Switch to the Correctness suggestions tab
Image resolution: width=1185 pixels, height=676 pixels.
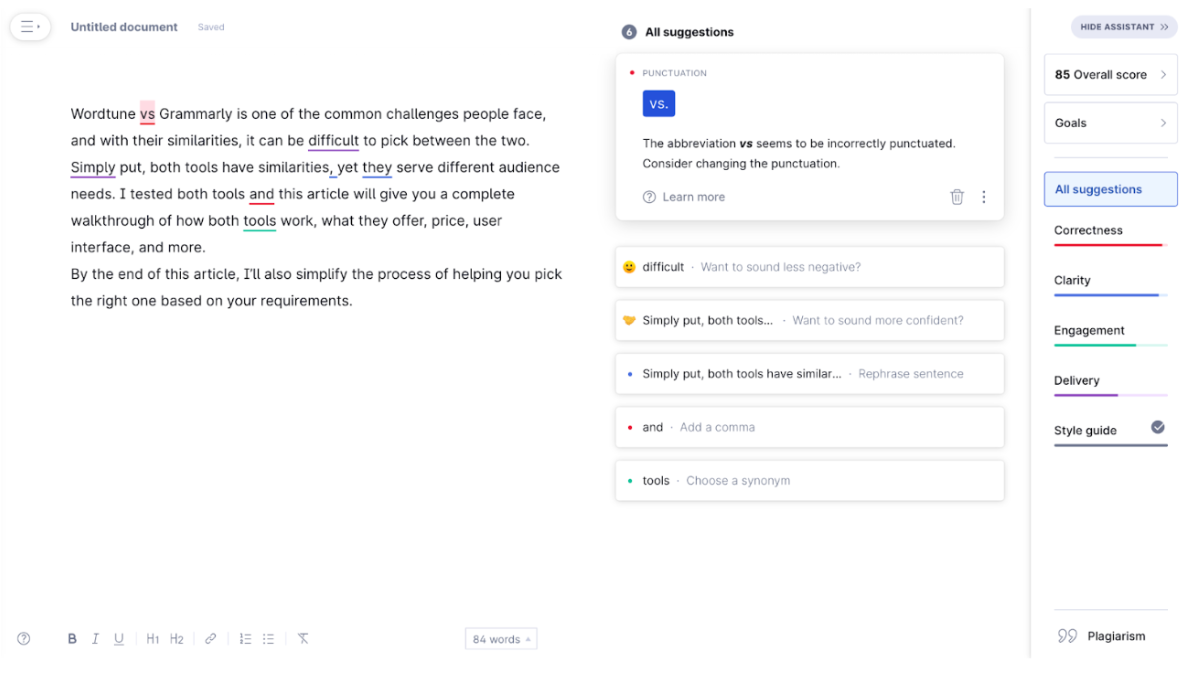click(1088, 230)
